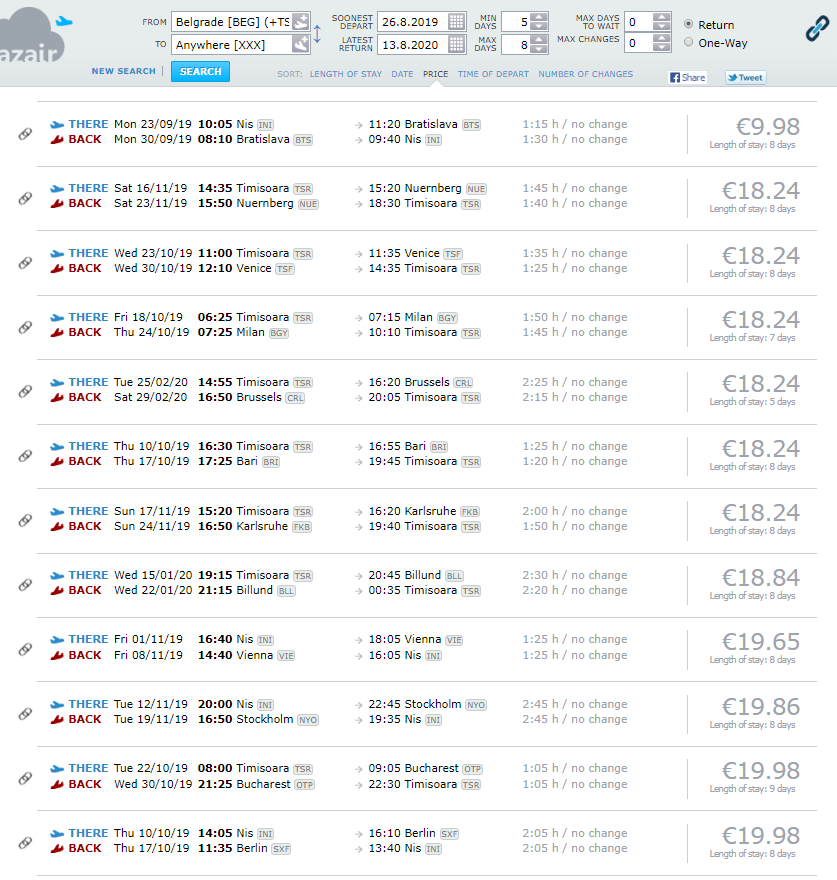Increase Min Days value
Image resolution: width=837 pixels, height=880 pixels.
pos(539,17)
